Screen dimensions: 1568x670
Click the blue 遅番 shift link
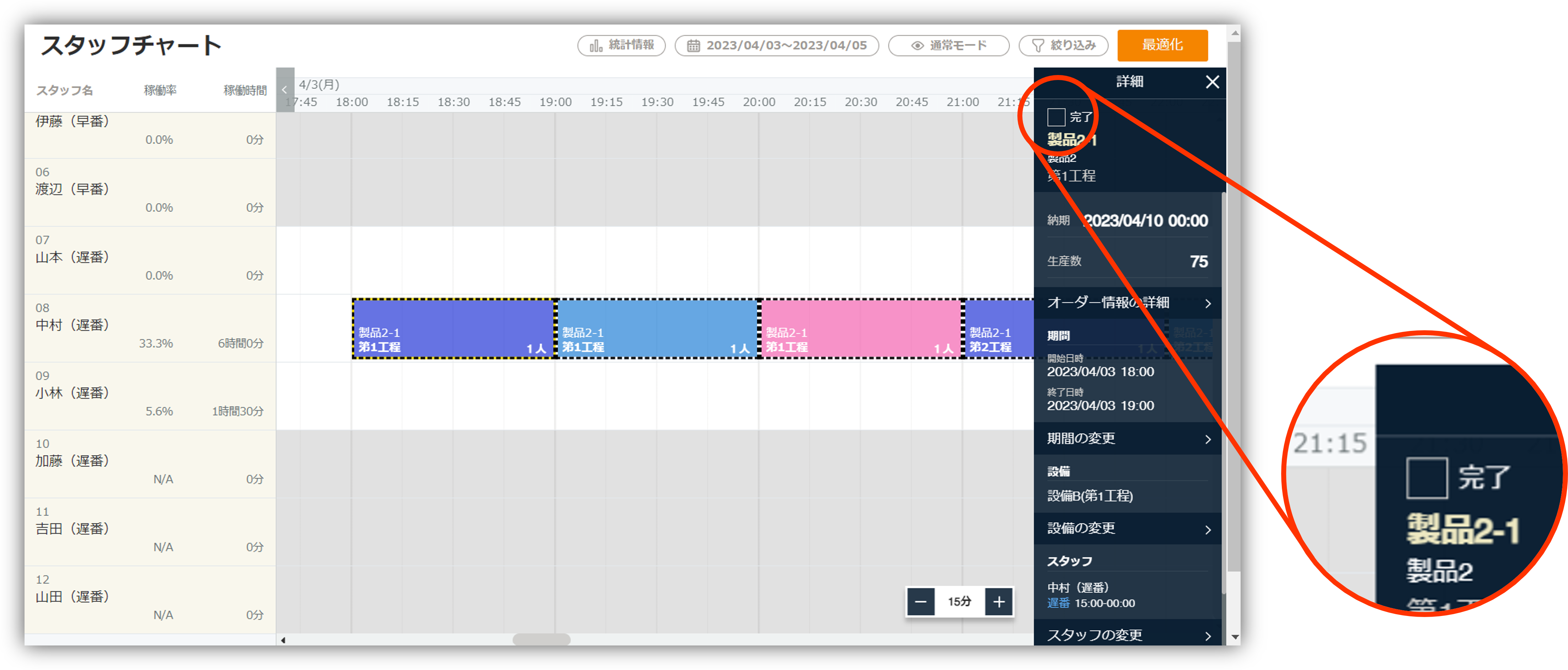[x=1058, y=603]
